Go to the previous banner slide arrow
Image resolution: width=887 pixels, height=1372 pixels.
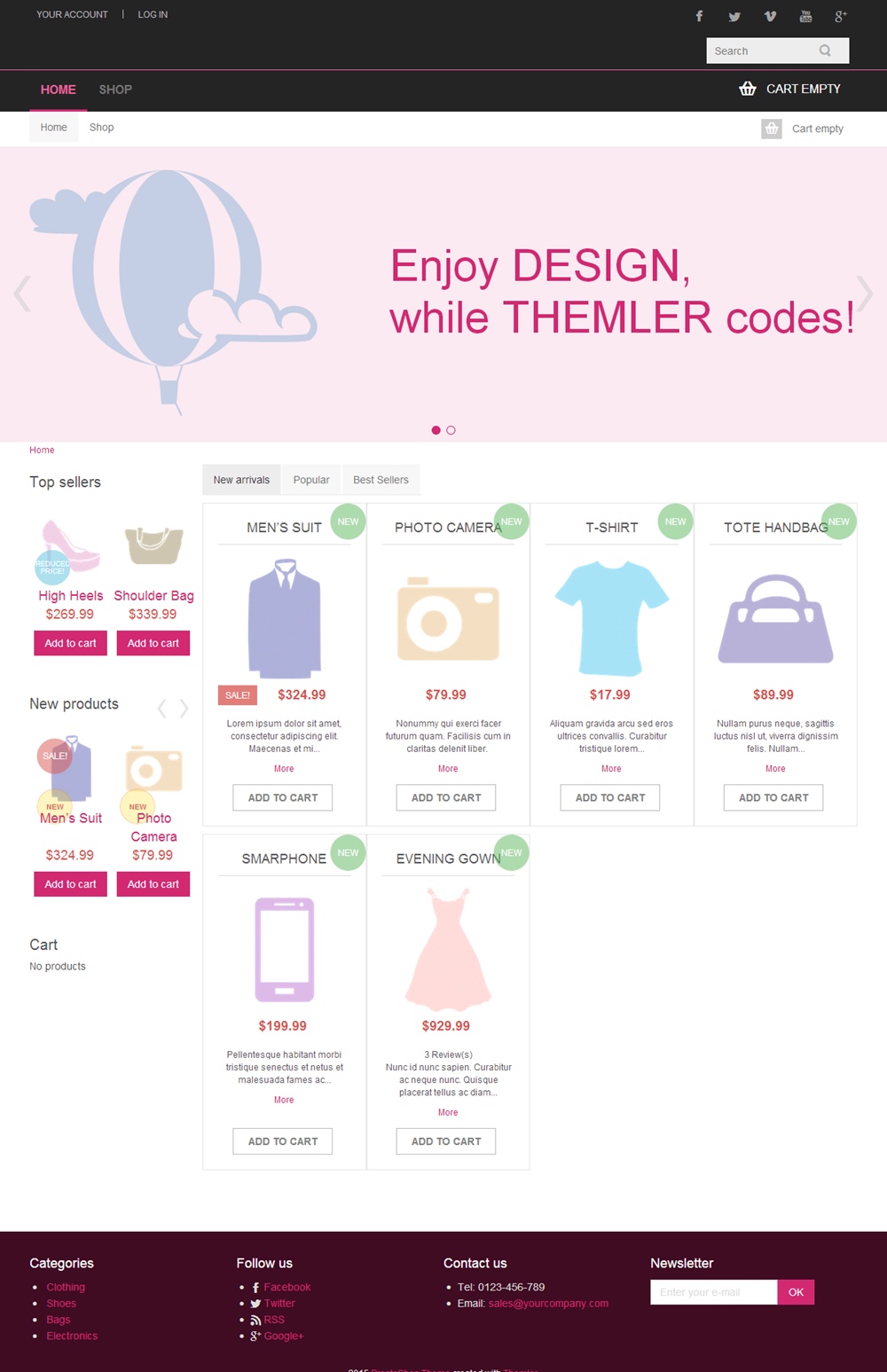tap(22, 294)
